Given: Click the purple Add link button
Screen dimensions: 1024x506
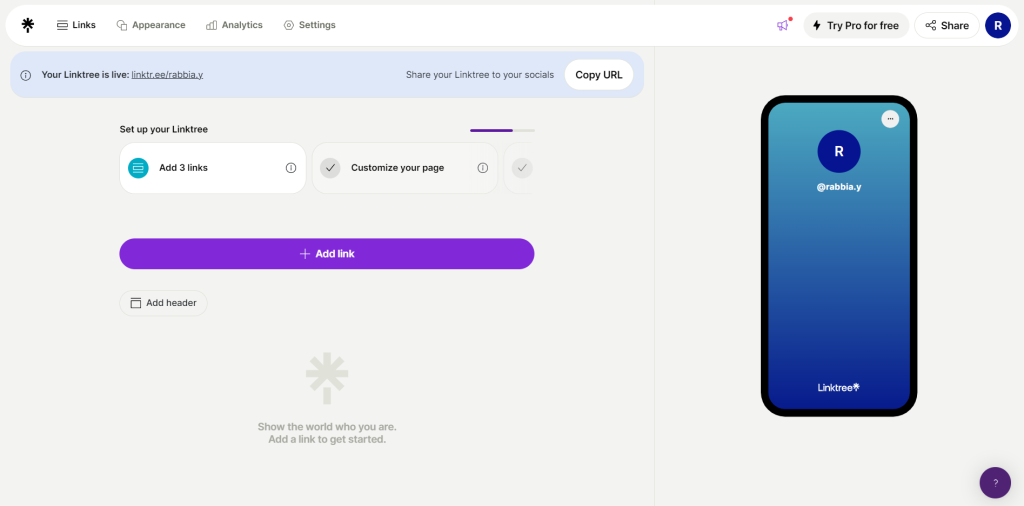Looking at the screenshot, I should [x=327, y=253].
